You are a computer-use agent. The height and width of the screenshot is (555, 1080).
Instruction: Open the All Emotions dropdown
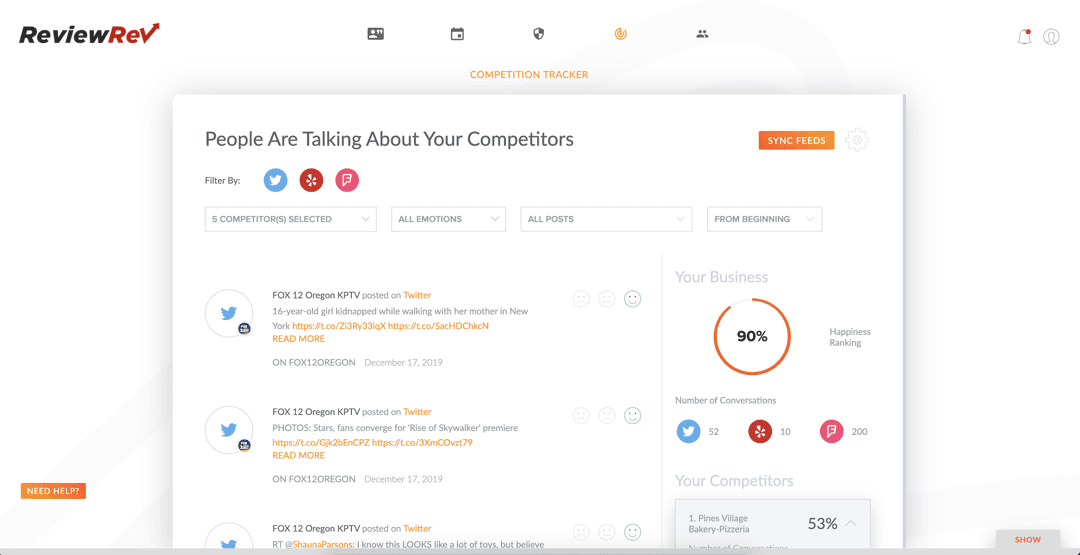tap(448, 219)
